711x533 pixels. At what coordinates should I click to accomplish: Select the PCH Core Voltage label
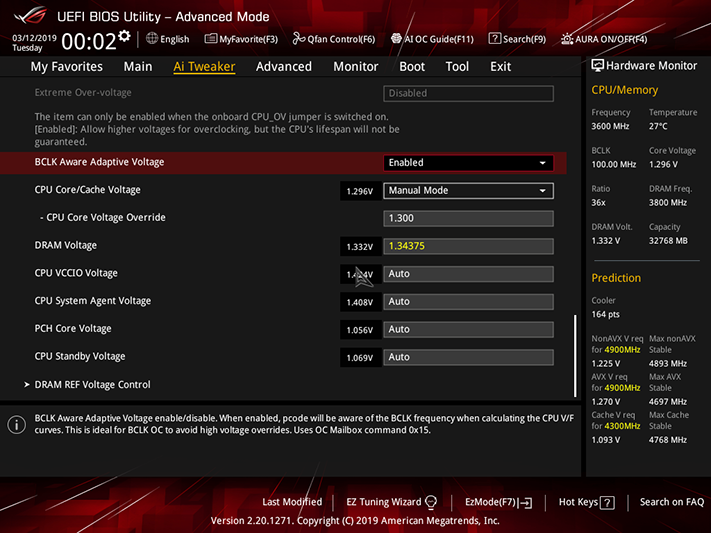(x=73, y=328)
